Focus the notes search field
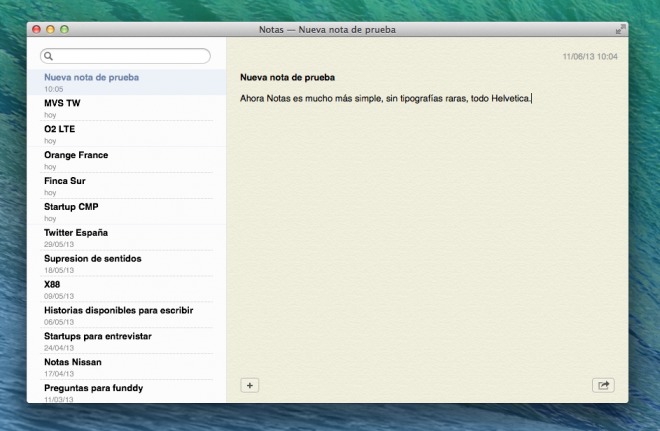660x431 pixels. [x=125, y=56]
